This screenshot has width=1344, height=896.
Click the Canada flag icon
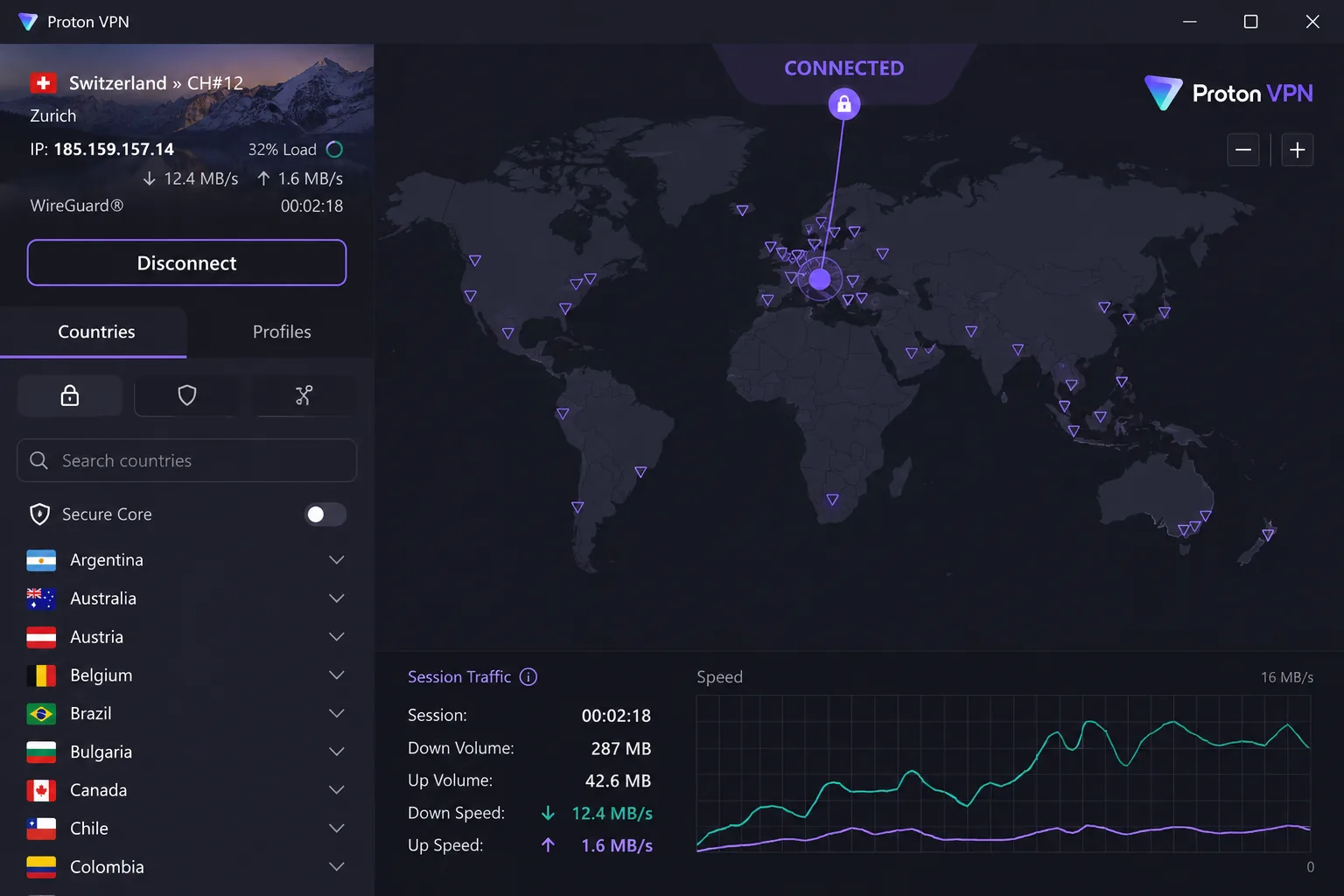(41, 790)
